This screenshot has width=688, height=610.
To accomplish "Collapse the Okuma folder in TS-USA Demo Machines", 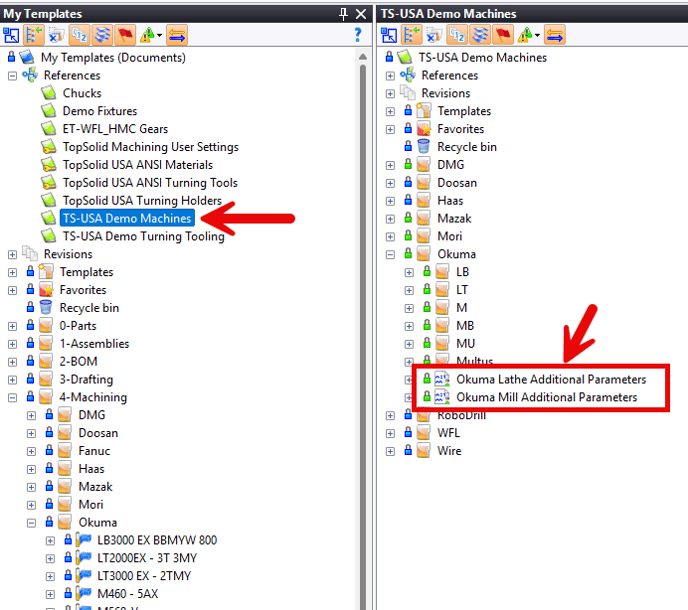I will (390, 255).
